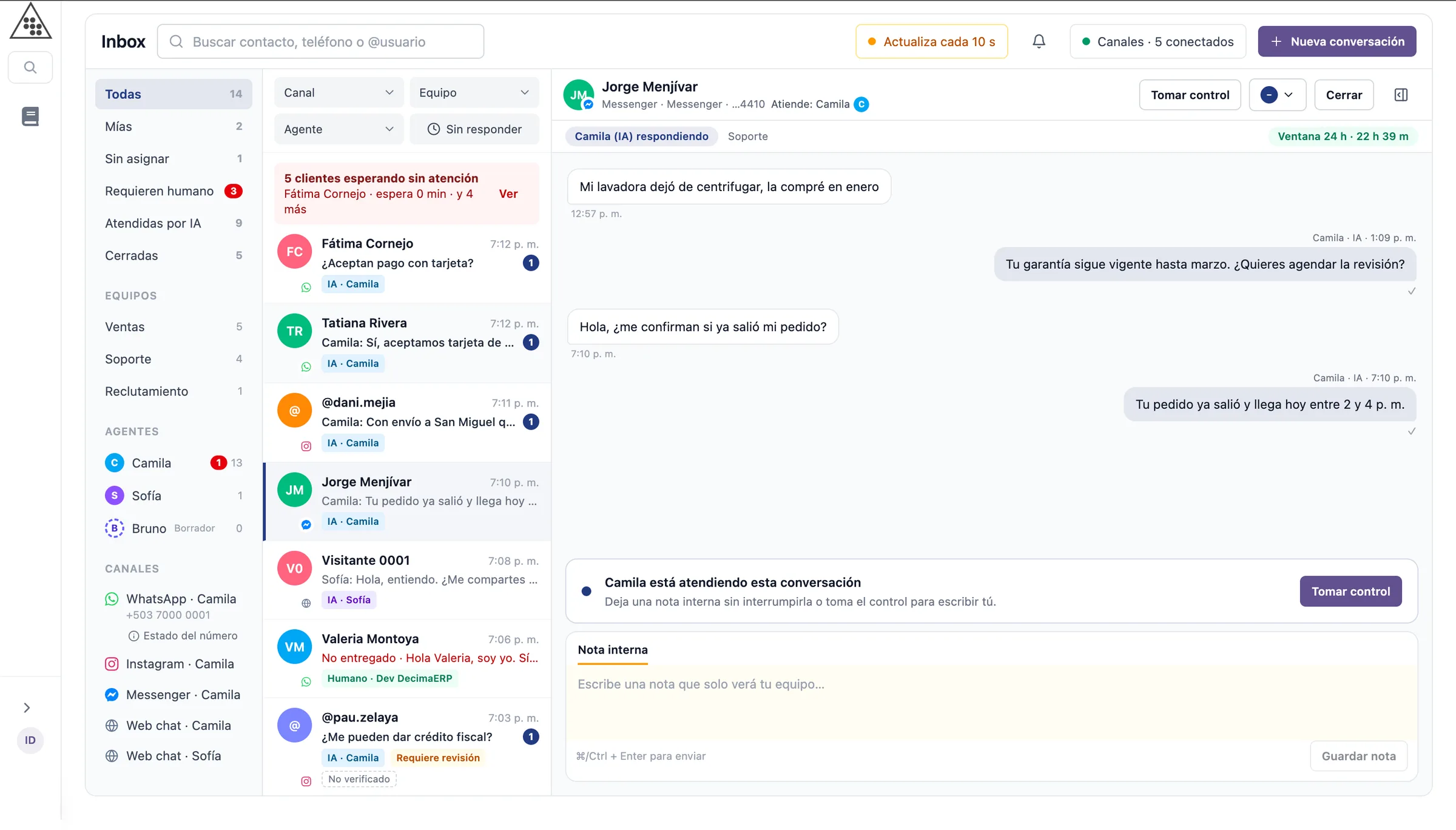Open Fátima Cornejo conversation

407,263
